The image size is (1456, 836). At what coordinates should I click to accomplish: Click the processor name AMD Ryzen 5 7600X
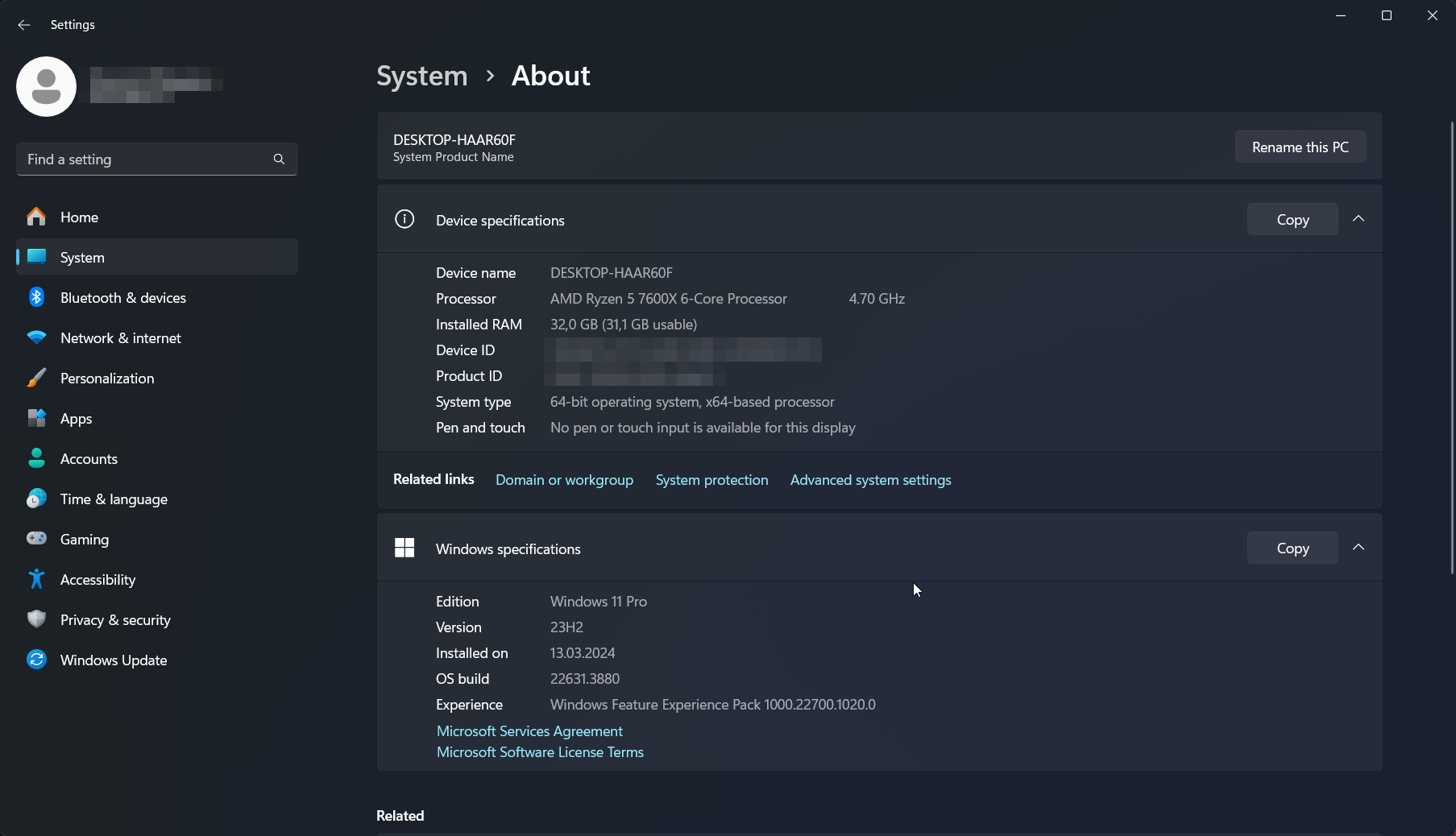coord(669,299)
